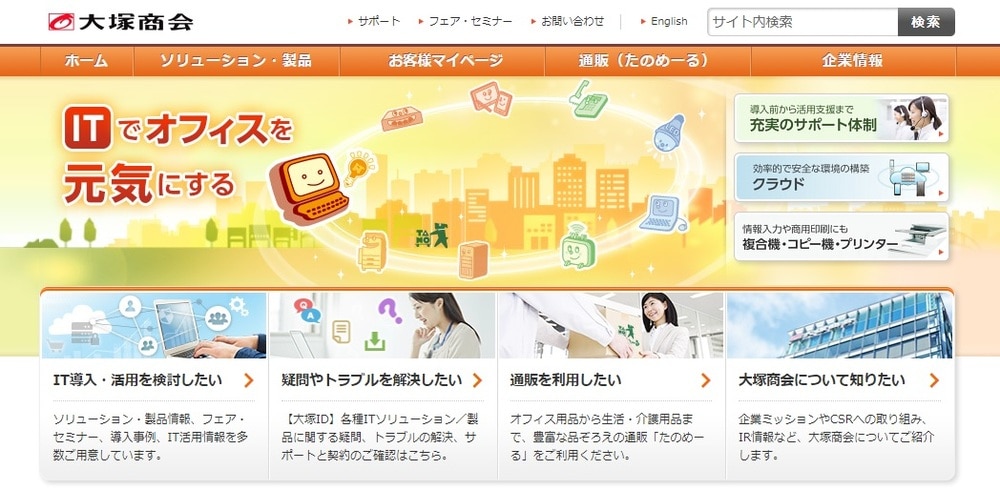
Task: Click the light bulb icon beside the computer mascot
Action: (360, 168)
